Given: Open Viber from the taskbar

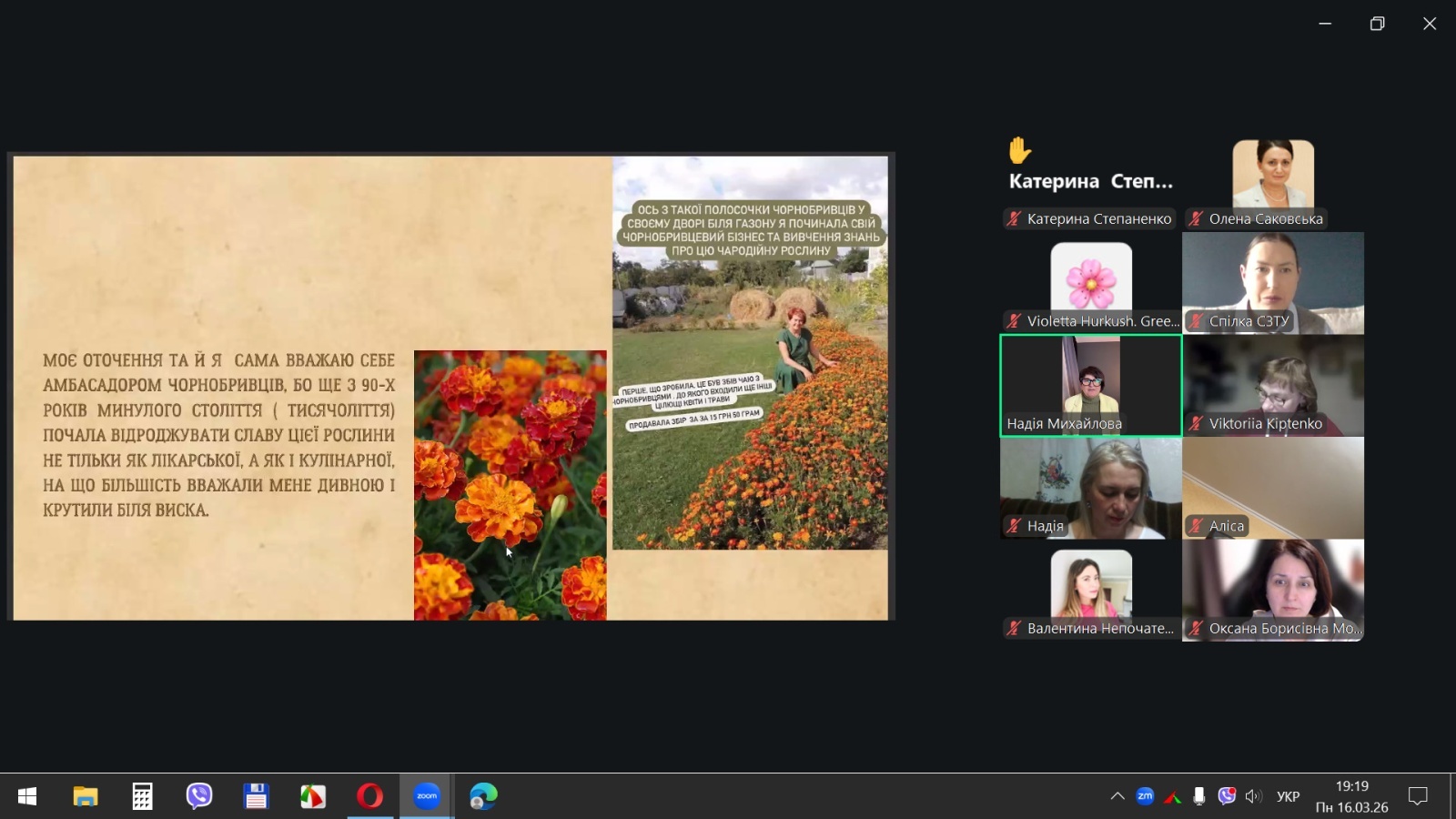Looking at the screenshot, I should click(199, 796).
